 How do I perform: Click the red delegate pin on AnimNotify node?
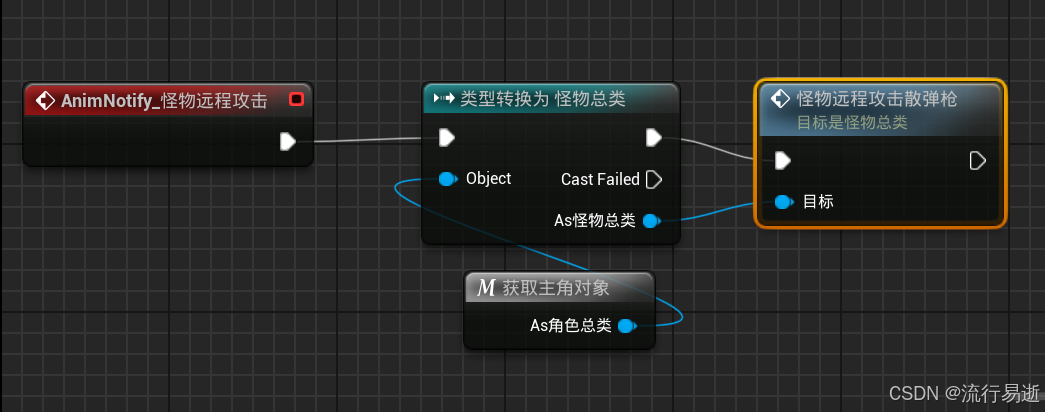point(297,100)
